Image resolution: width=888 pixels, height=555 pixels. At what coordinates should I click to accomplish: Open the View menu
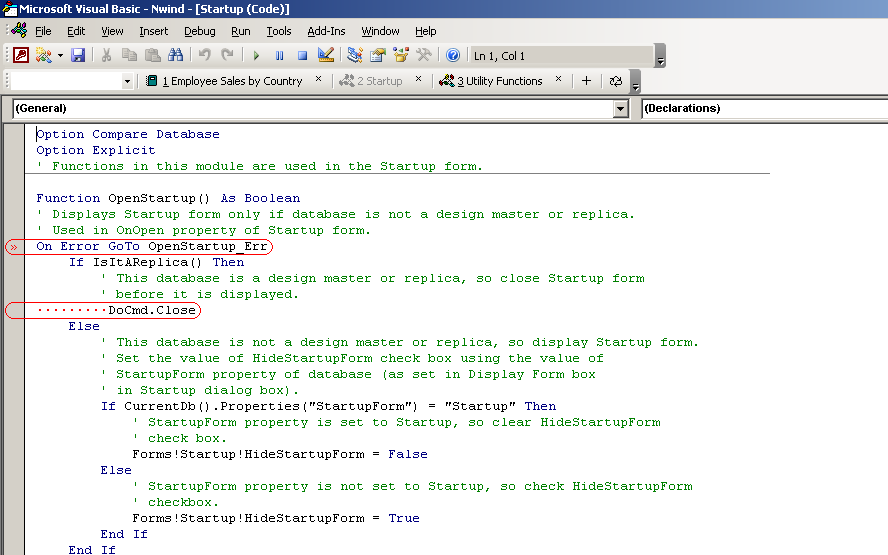pos(112,31)
